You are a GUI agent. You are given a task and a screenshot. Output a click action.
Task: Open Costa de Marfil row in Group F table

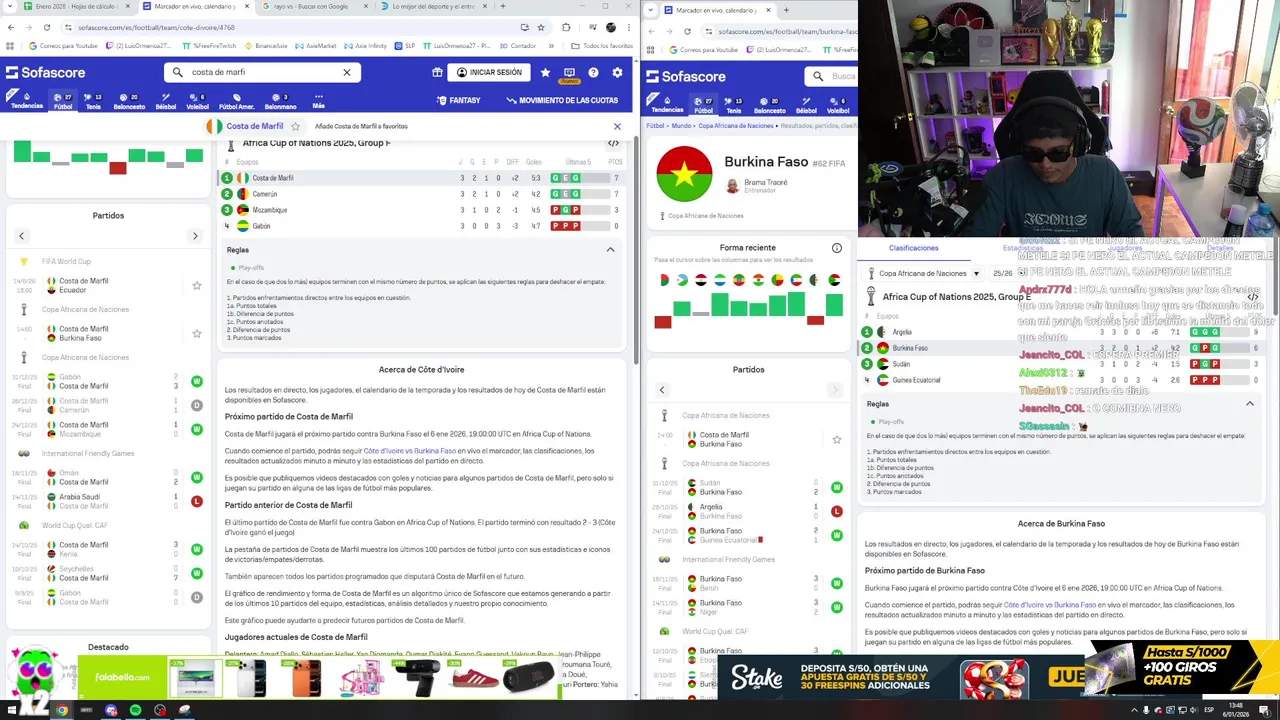coord(422,178)
